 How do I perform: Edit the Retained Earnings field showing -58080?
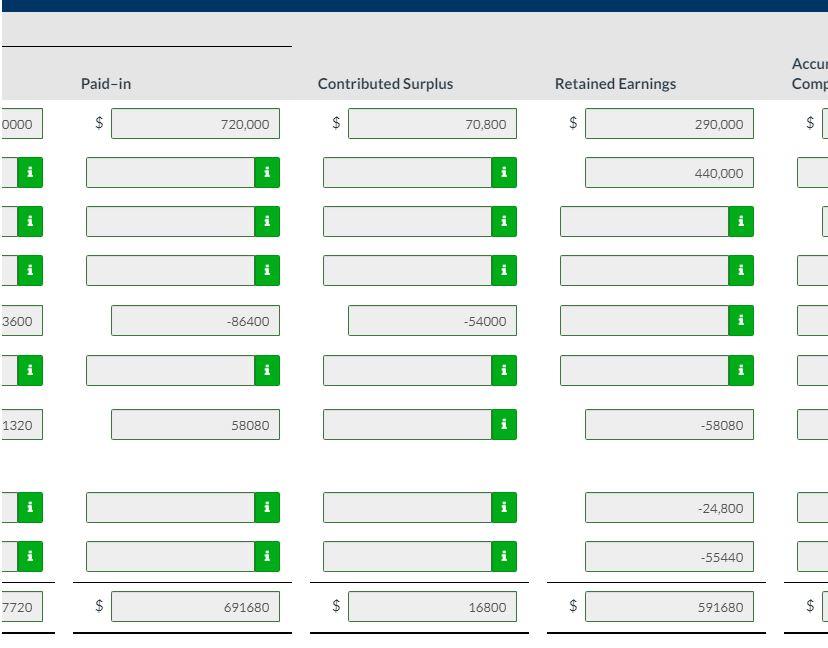coord(670,424)
